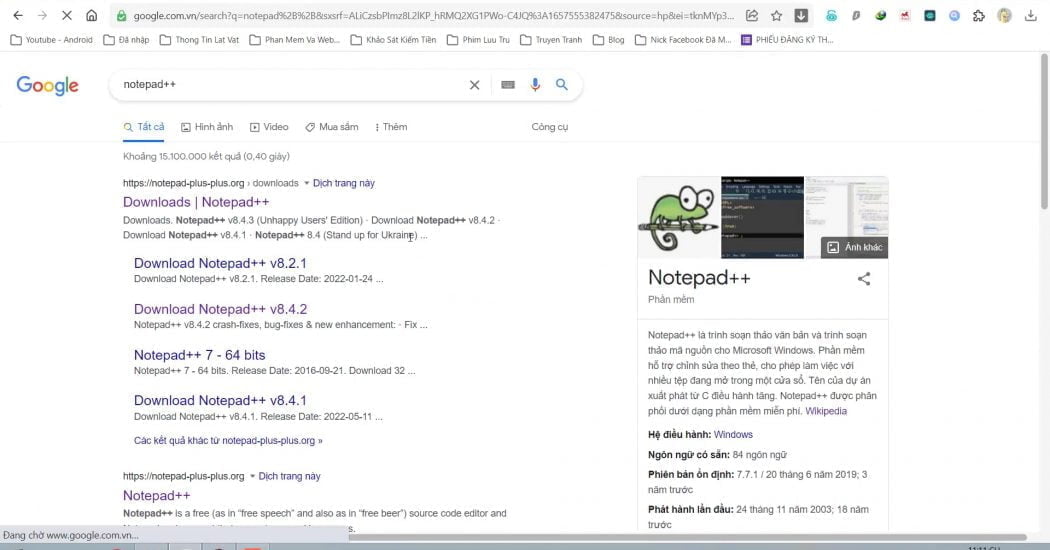Open Nick Facebook Đã M... bookmark folder
The width and height of the screenshot is (1050, 550).
click(x=683, y=40)
